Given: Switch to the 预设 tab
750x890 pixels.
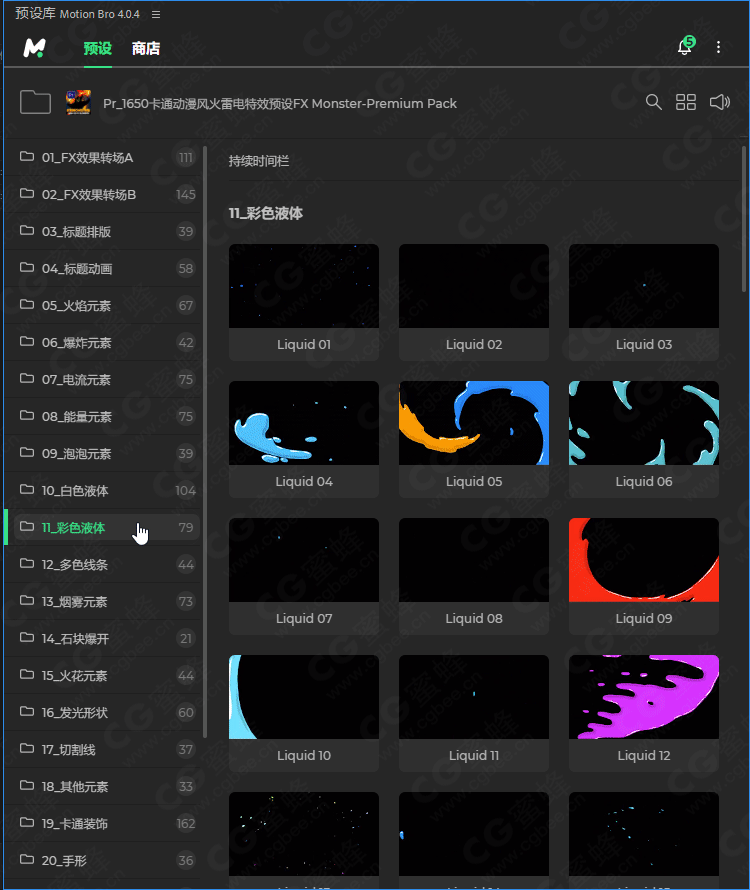Looking at the screenshot, I should click(x=98, y=49).
